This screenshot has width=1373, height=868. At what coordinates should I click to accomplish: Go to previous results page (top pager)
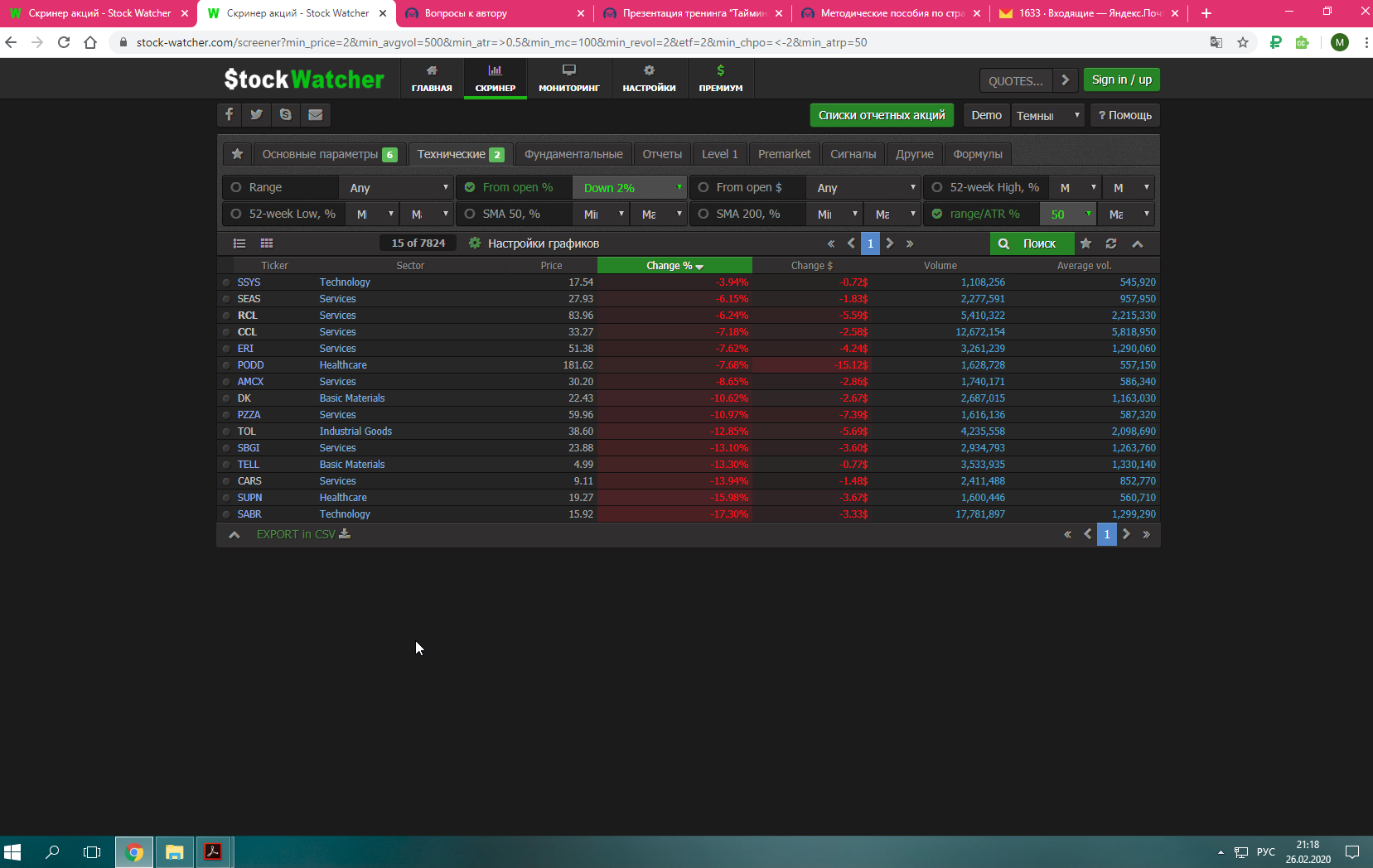(851, 244)
